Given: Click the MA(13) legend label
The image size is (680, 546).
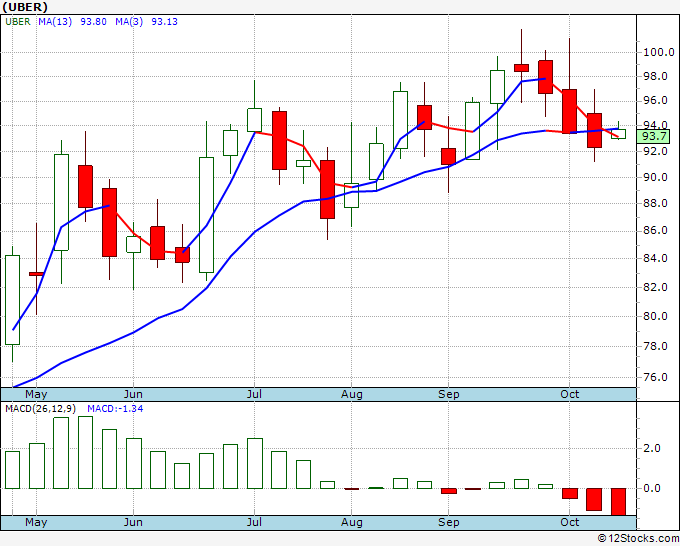Looking at the screenshot, I should (55, 22).
